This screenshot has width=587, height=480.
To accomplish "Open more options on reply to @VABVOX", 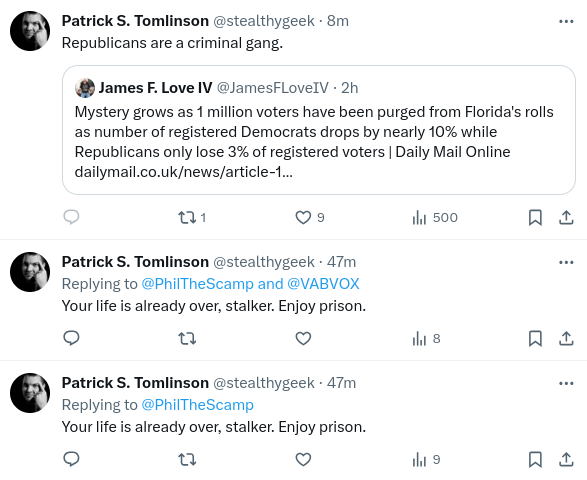I will [x=566, y=262].
